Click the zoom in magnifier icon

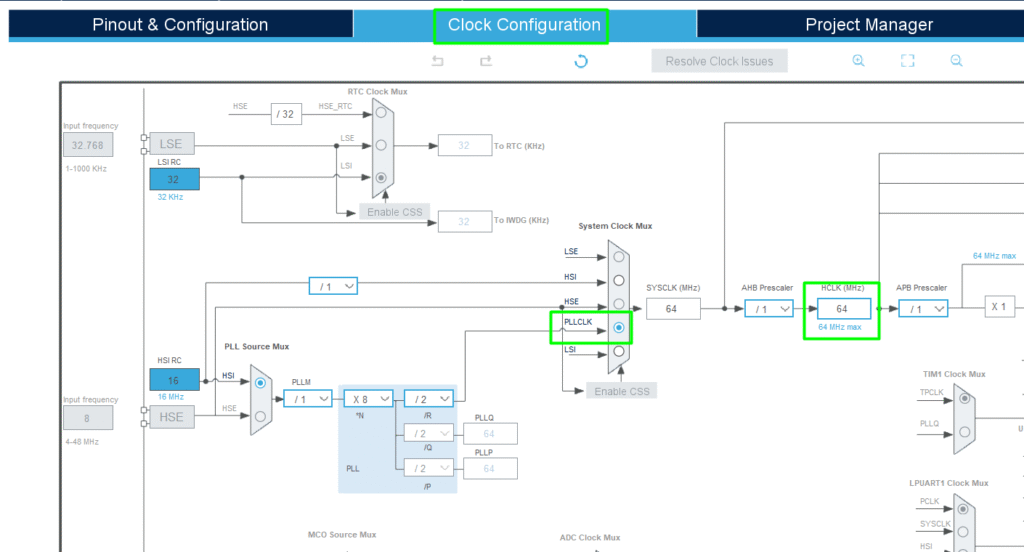click(x=858, y=61)
